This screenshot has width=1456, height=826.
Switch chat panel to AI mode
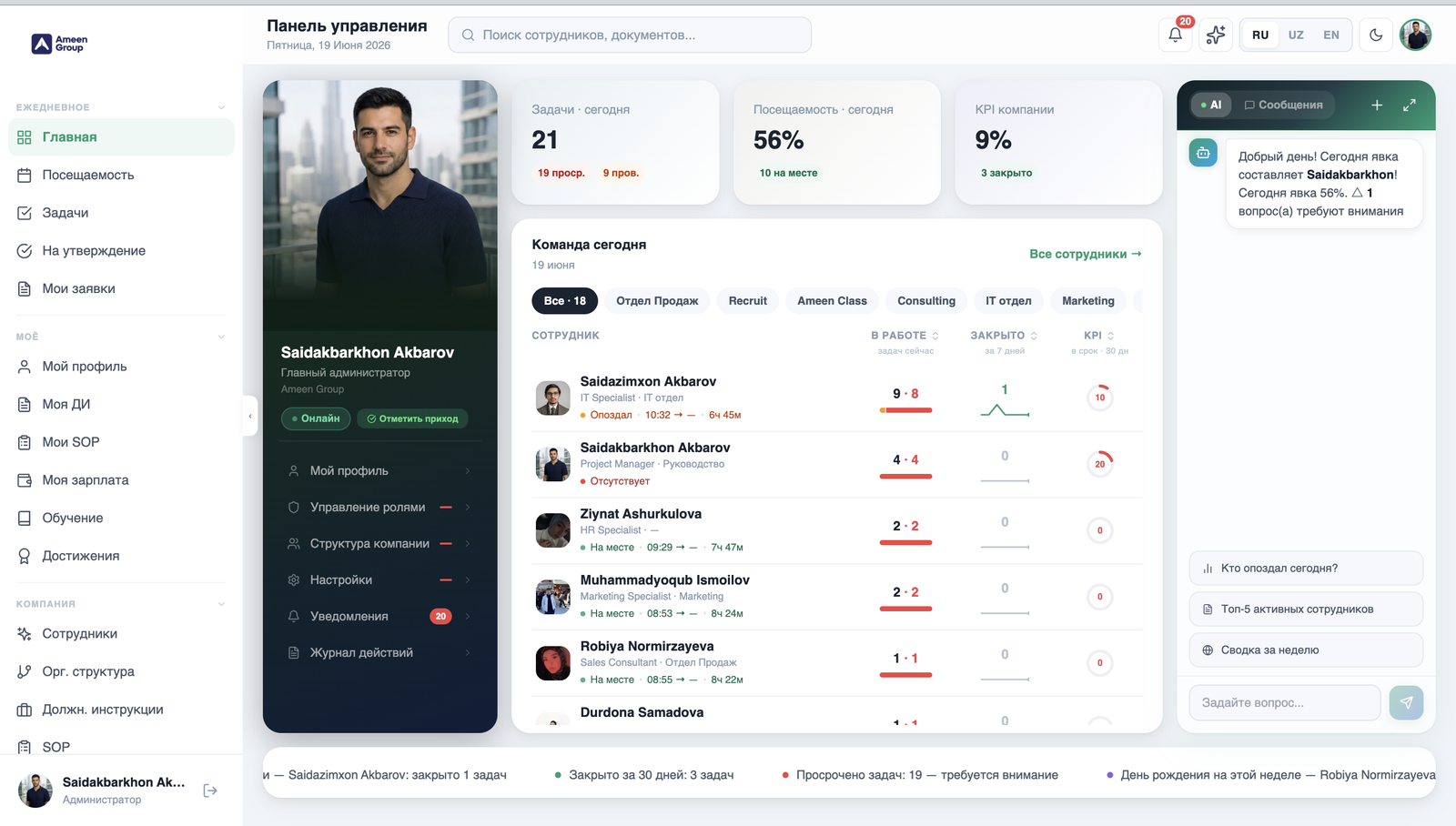1211,105
